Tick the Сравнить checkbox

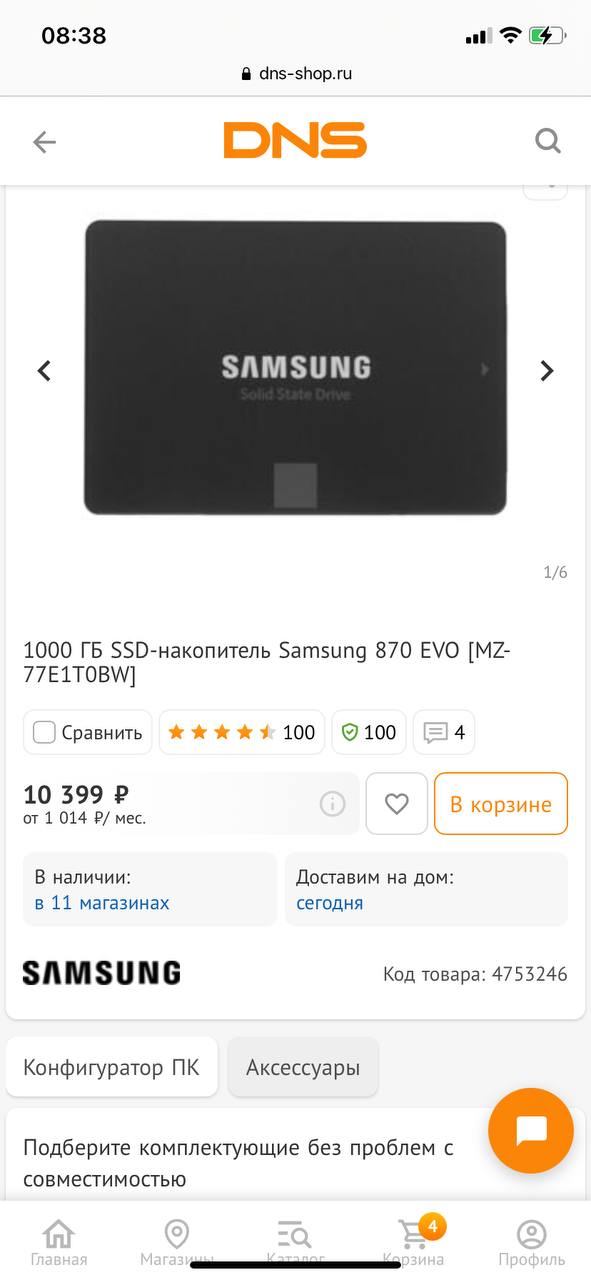point(44,732)
